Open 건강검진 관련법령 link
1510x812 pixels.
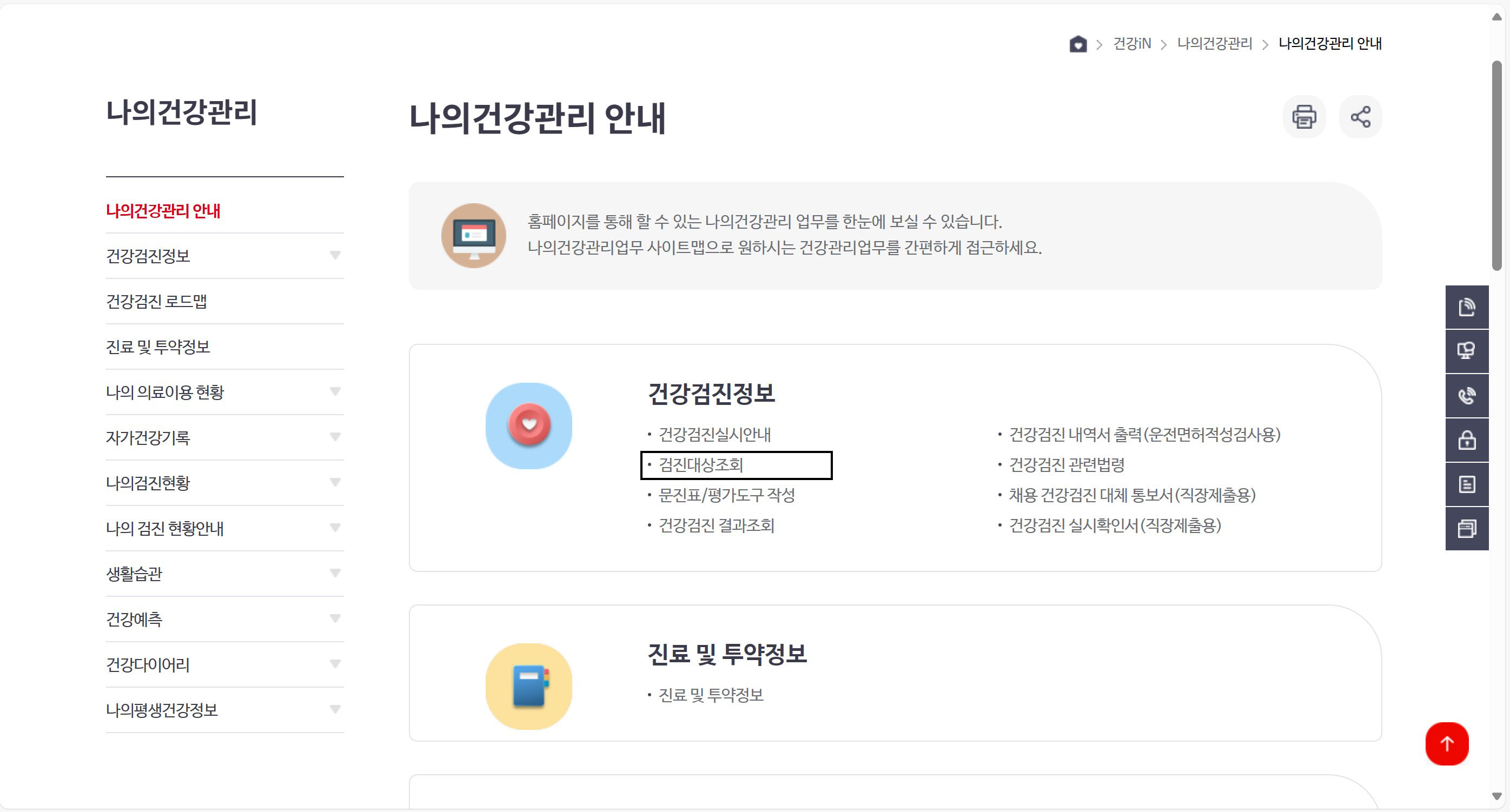[x=1067, y=465]
